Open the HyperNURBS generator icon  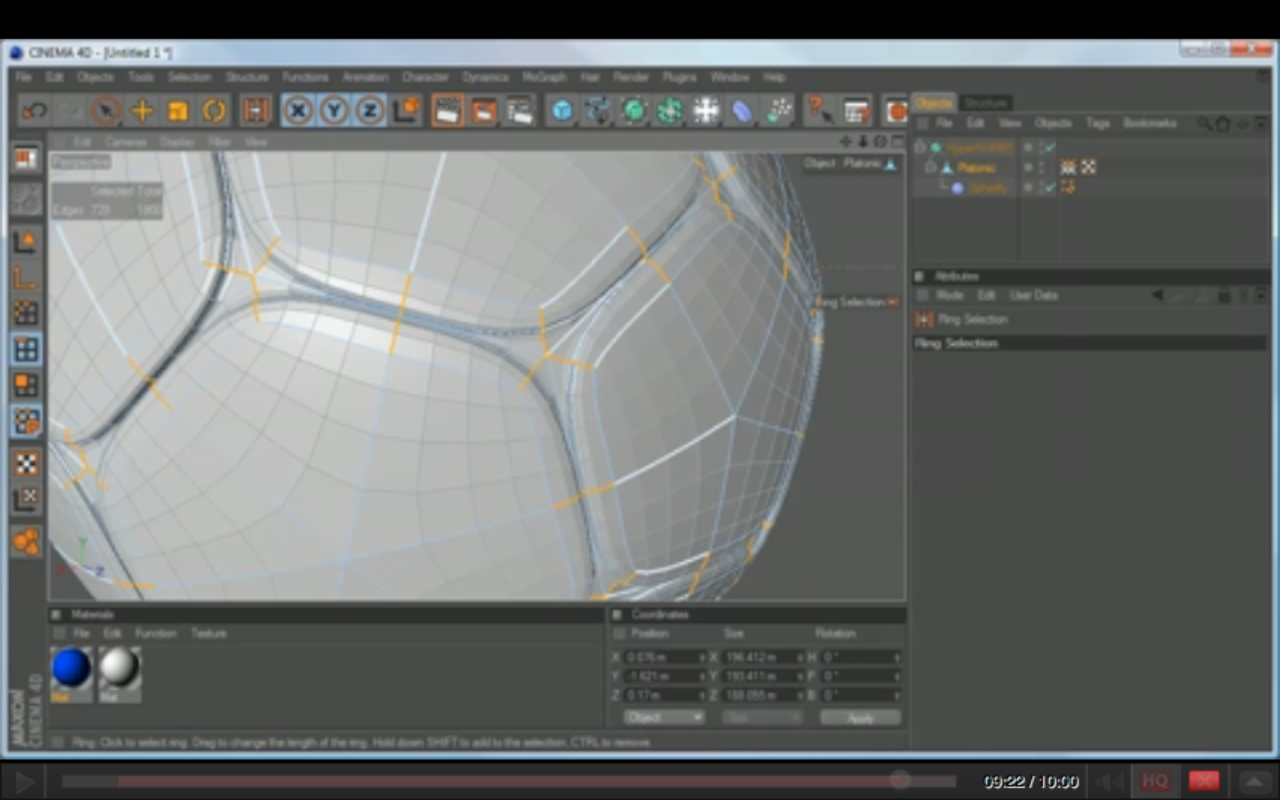(x=634, y=111)
